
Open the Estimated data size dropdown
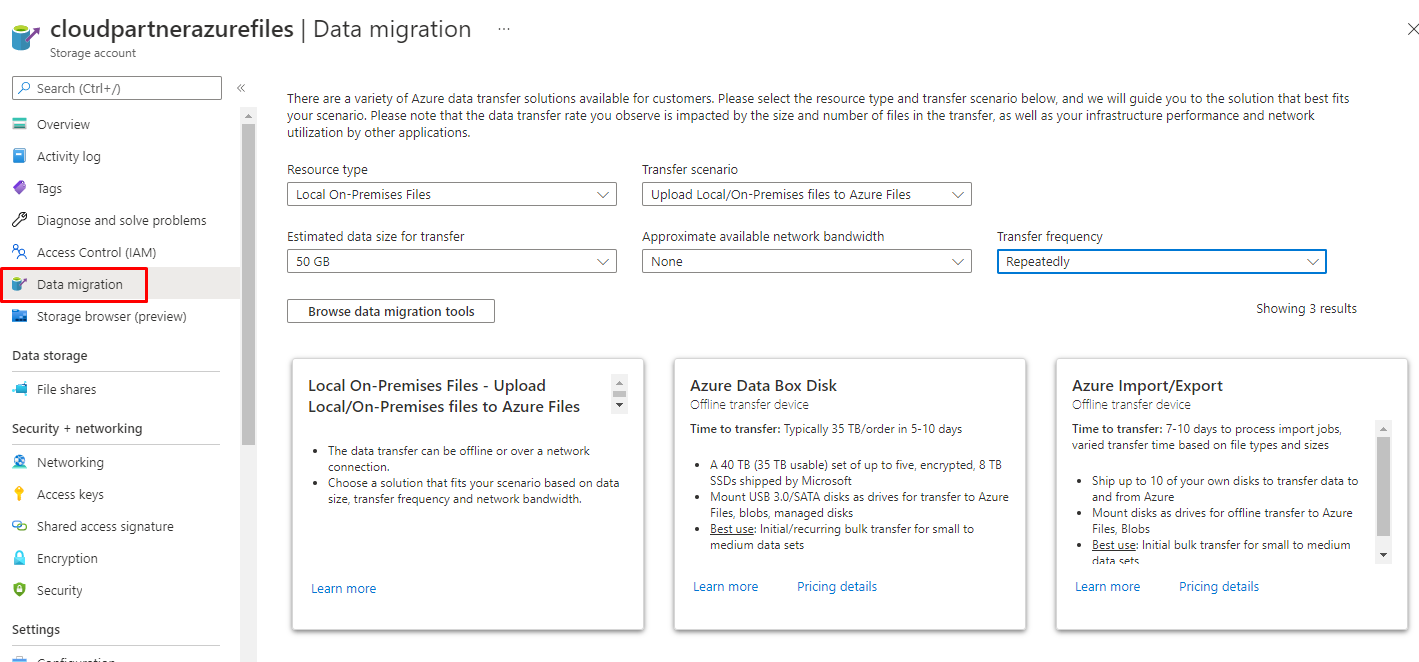click(x=451, y=261)
